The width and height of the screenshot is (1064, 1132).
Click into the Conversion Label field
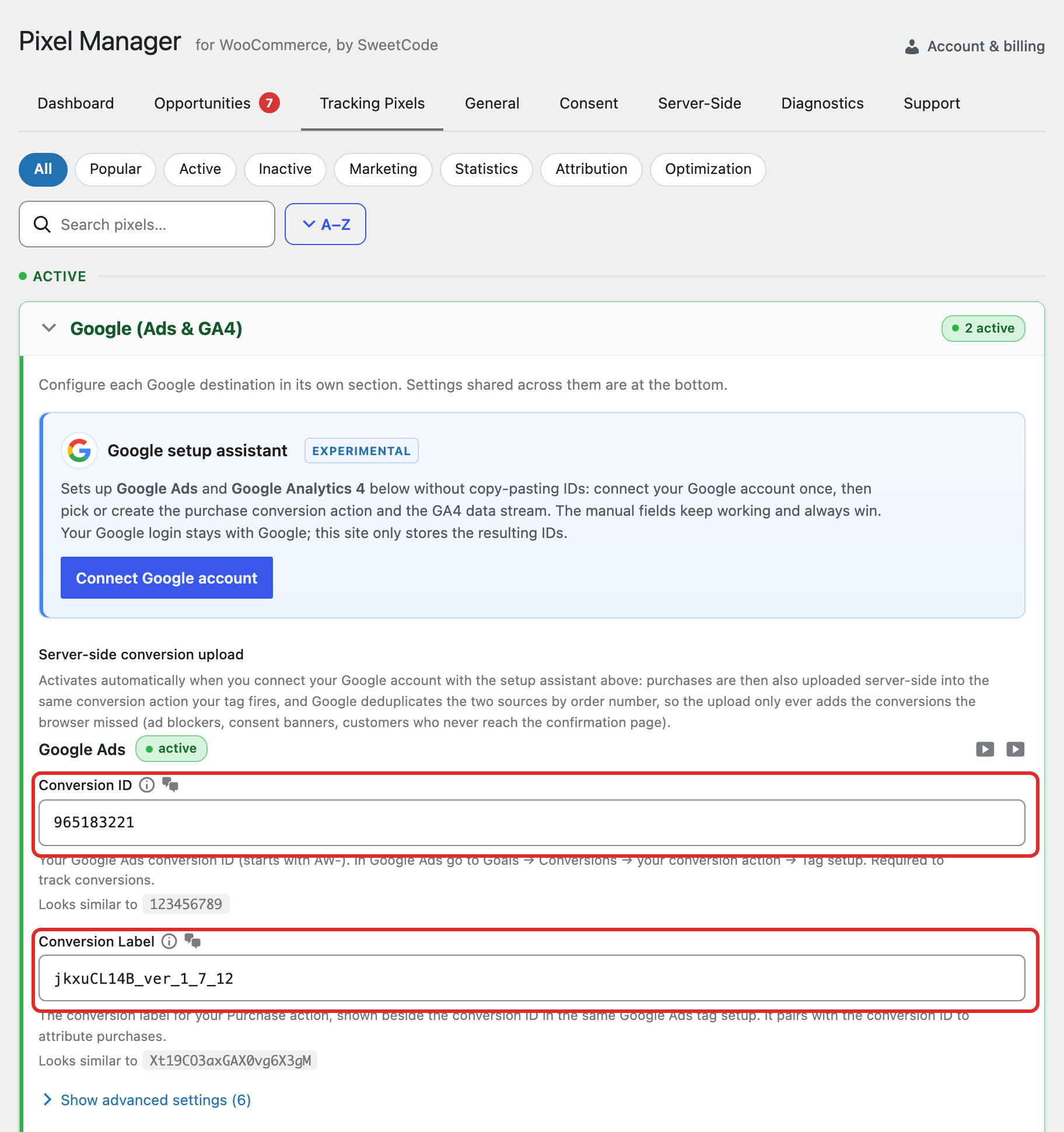coord(532,978)
